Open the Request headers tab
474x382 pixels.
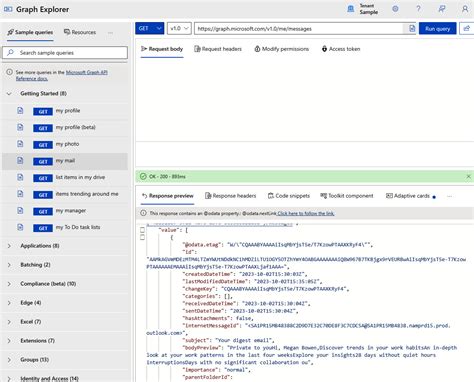tap(218, 49)
